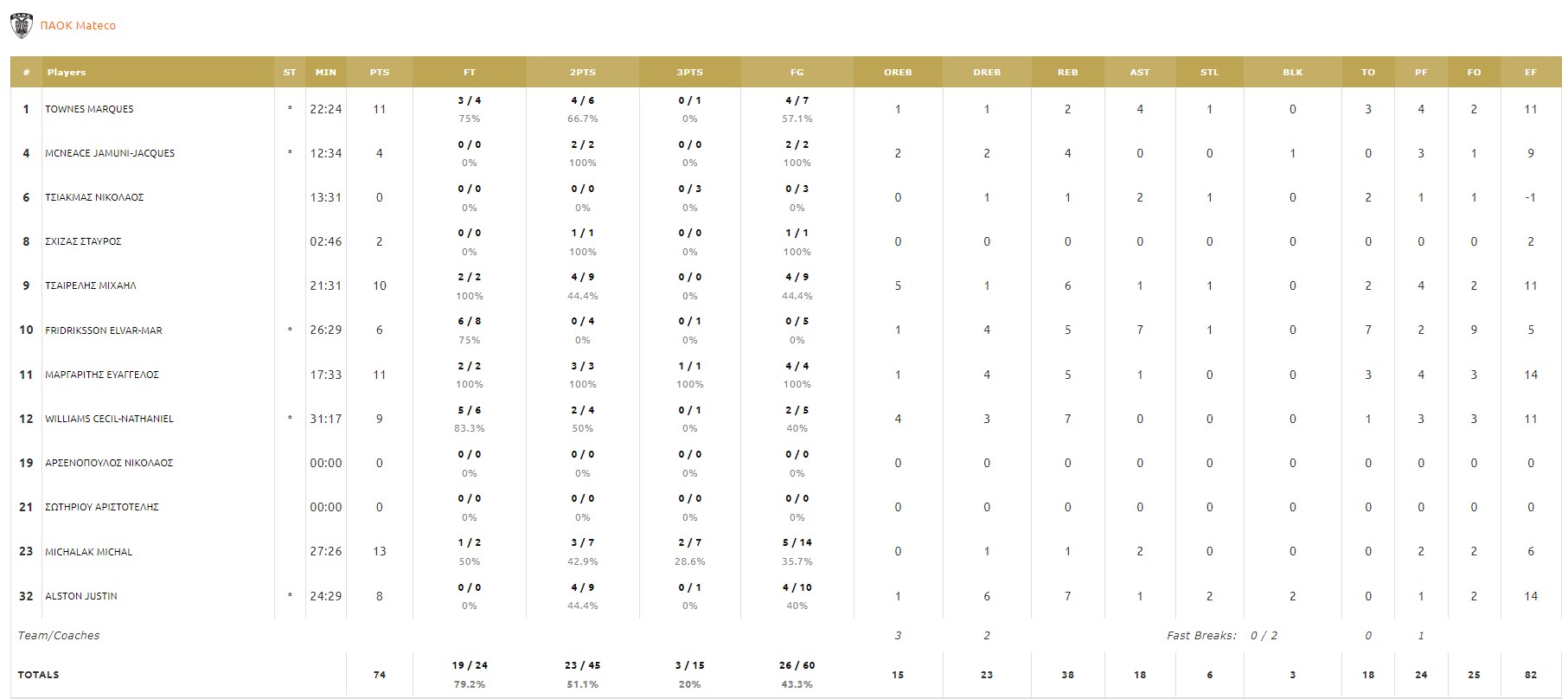Select the TO column header
Viewport: 1568px width, 699px height.
[x=1367, y=73]
